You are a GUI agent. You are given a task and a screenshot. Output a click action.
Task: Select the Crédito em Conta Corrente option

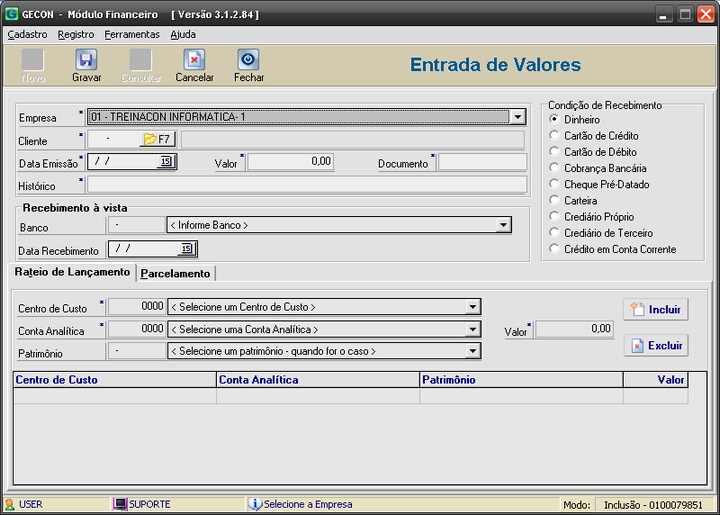point(554,249)
